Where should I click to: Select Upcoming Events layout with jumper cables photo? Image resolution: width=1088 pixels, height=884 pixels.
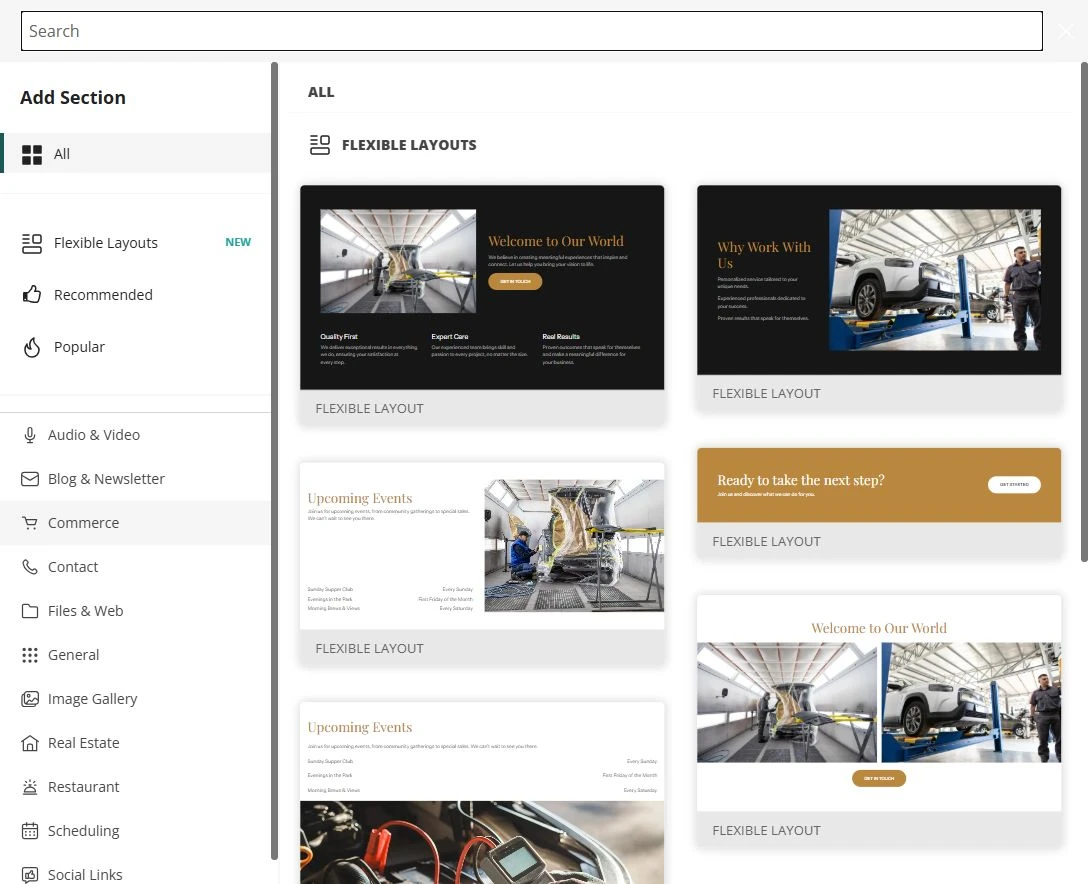(482, 793)
